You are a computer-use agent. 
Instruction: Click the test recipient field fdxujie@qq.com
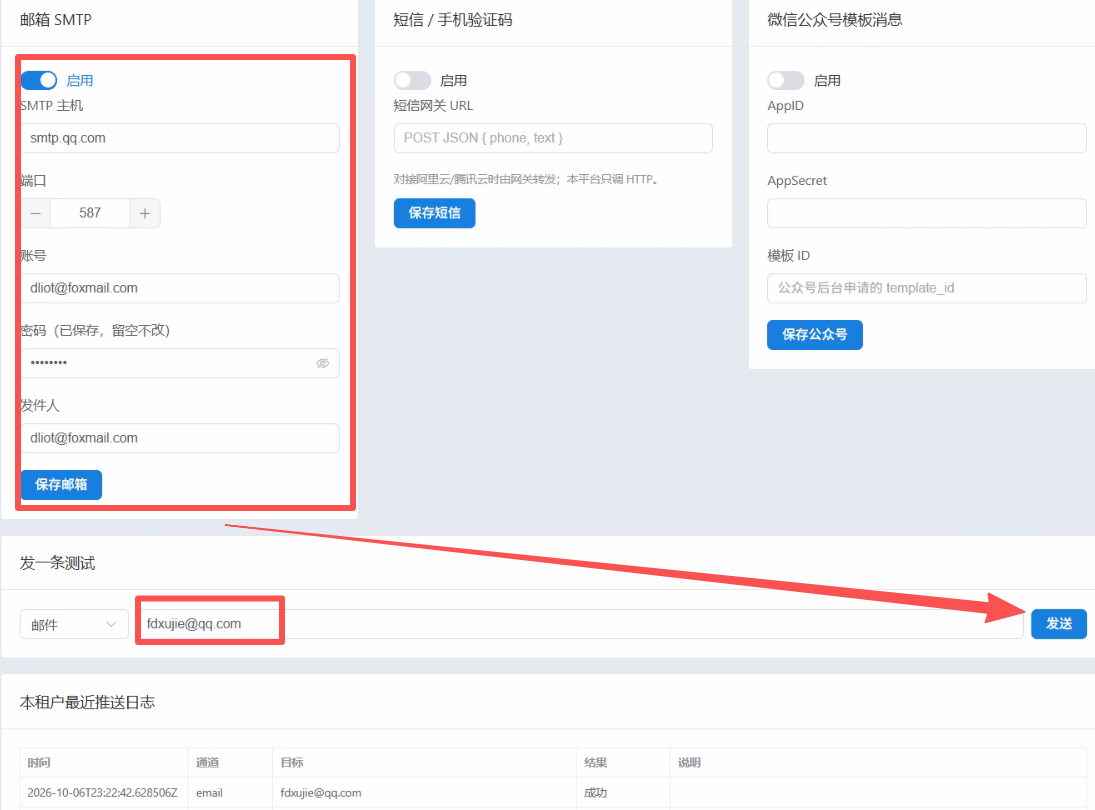pyautogui.click(x=580, y=624)
